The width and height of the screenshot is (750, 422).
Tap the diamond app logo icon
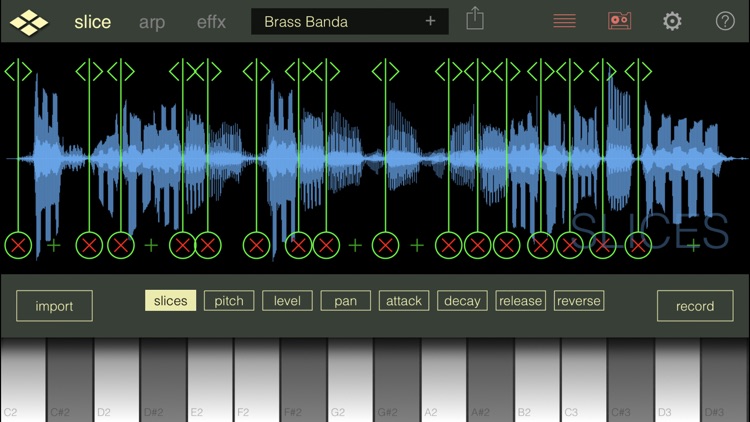point(29,22)
